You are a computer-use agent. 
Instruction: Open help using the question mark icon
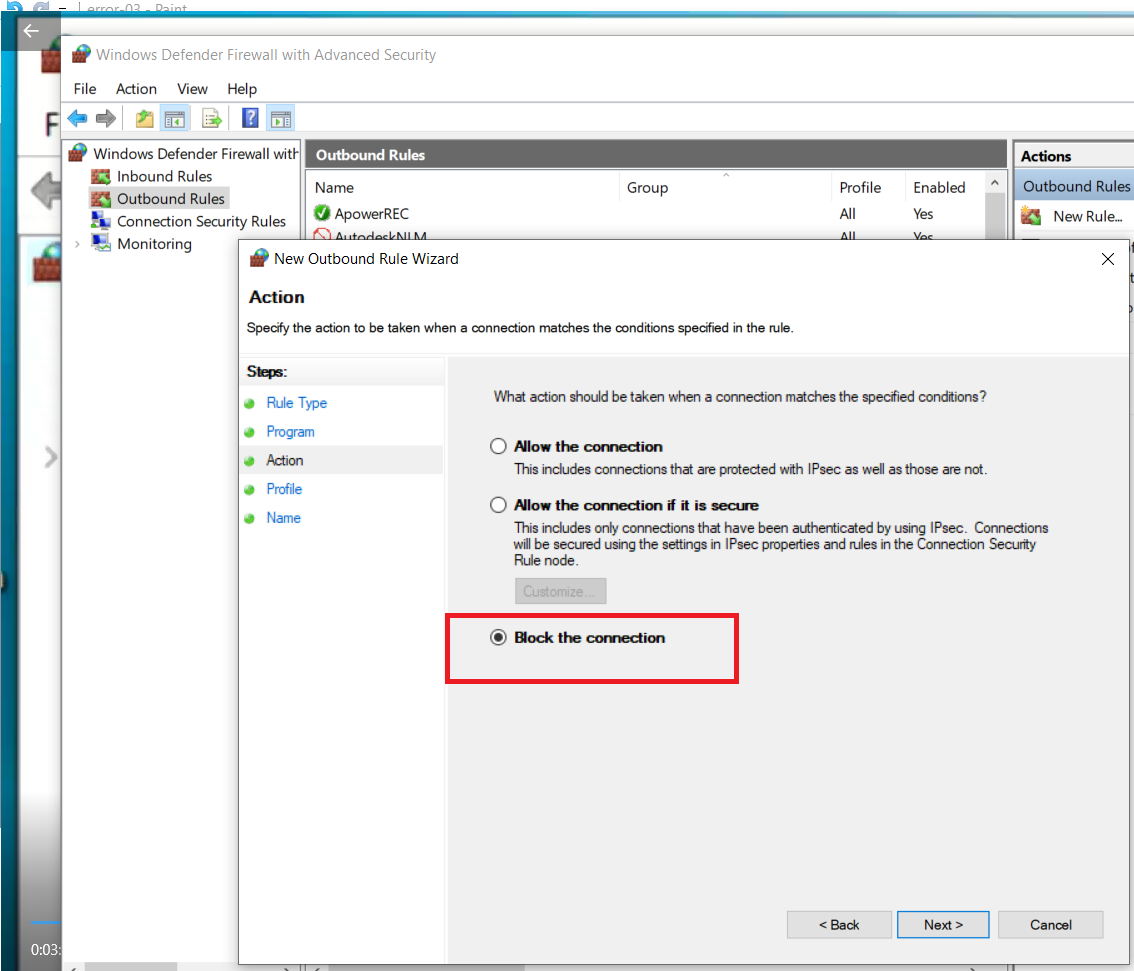[x=250, y=118]
